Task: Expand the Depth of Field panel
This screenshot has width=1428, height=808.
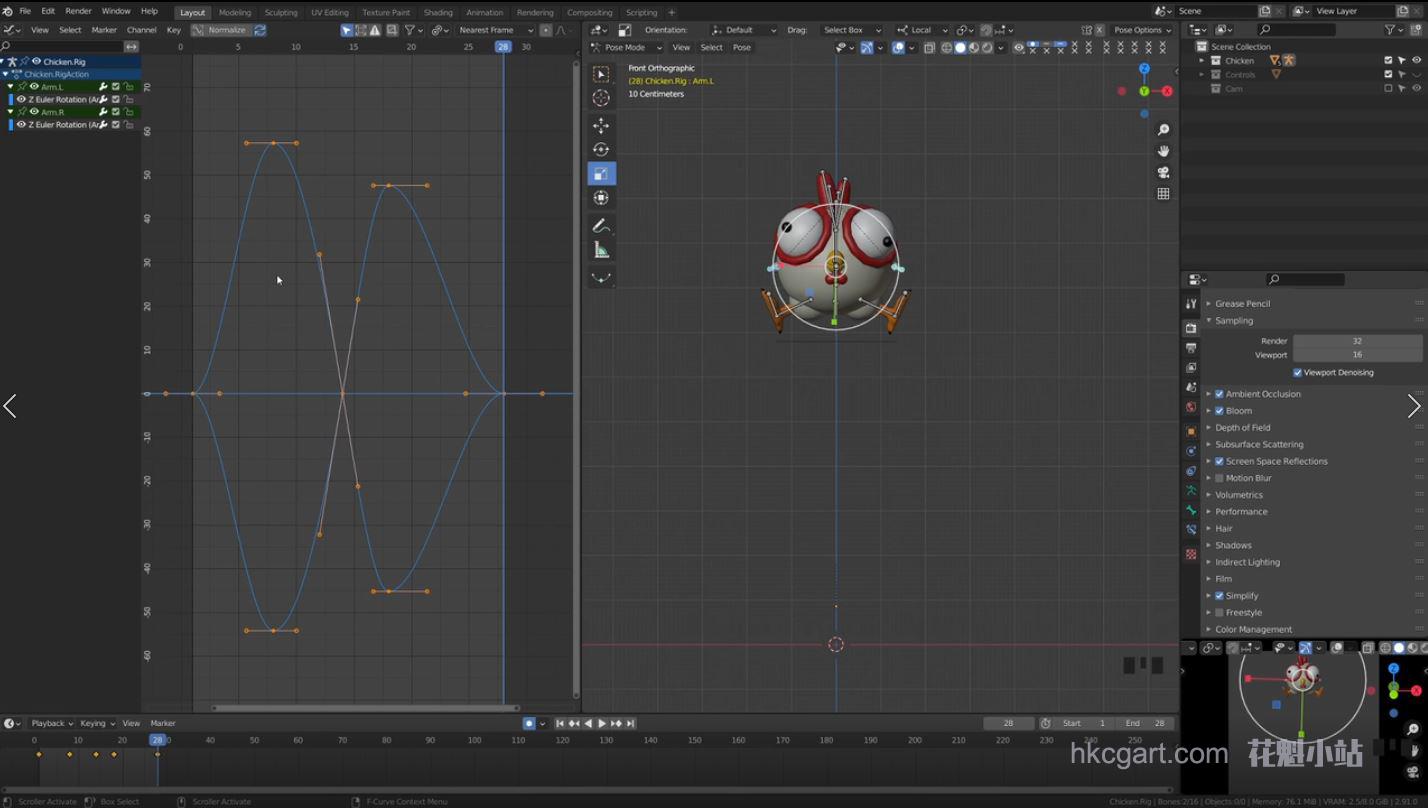Action: [x=1243, y=427]
